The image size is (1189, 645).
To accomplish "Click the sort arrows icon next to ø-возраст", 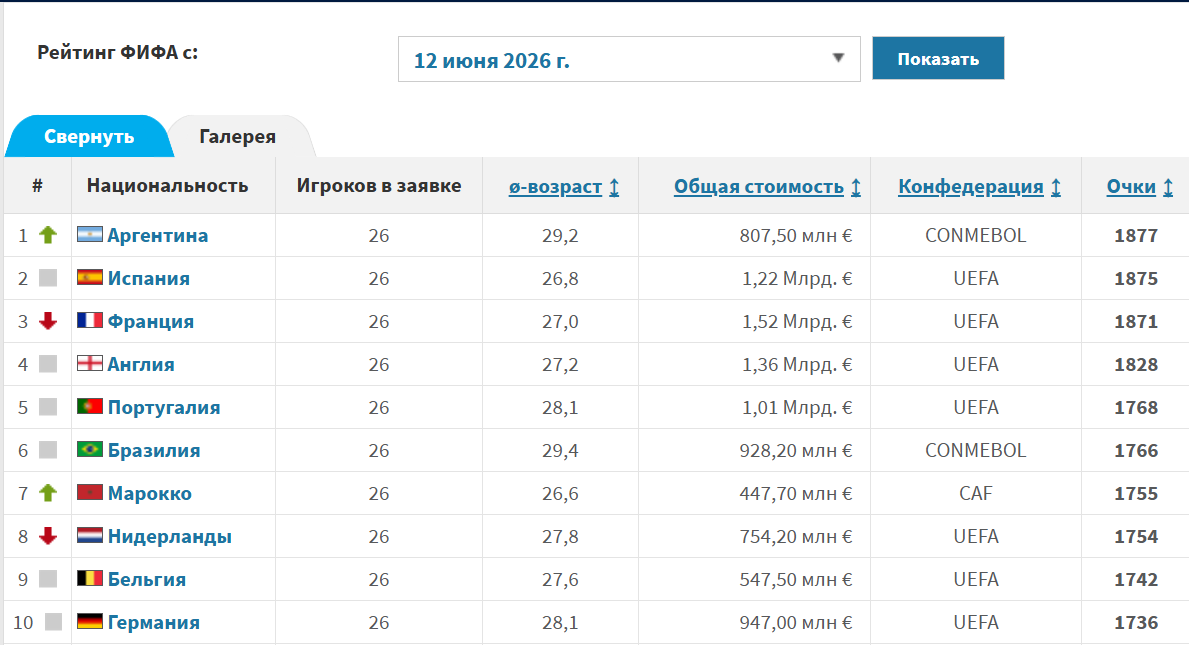I will (614, 186).
